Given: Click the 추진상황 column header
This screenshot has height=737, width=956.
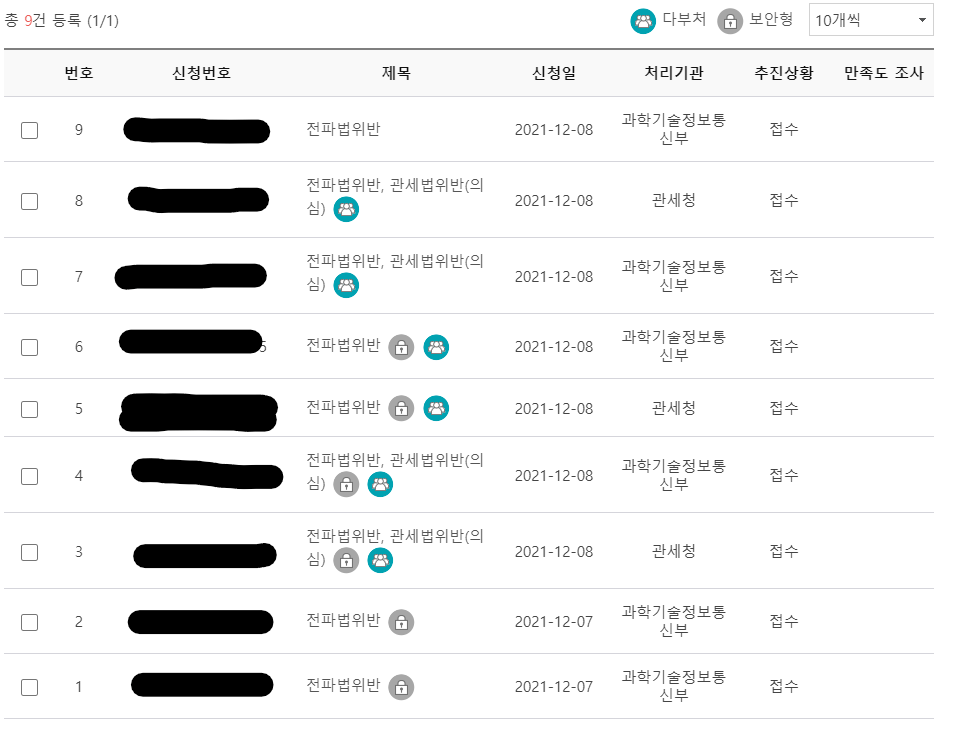Looking at the screenshot, I should [x=783, y=73].
